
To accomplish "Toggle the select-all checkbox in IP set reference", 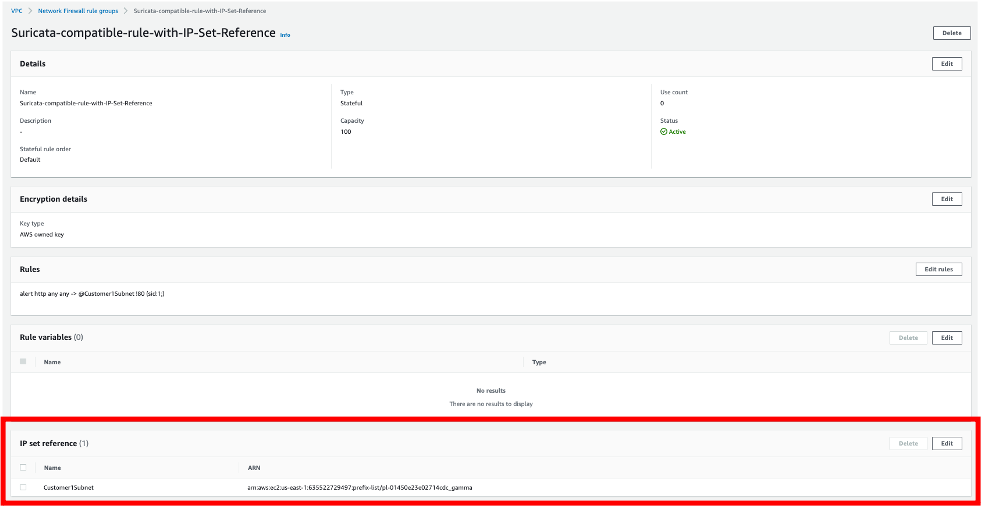I will point(23,467).
